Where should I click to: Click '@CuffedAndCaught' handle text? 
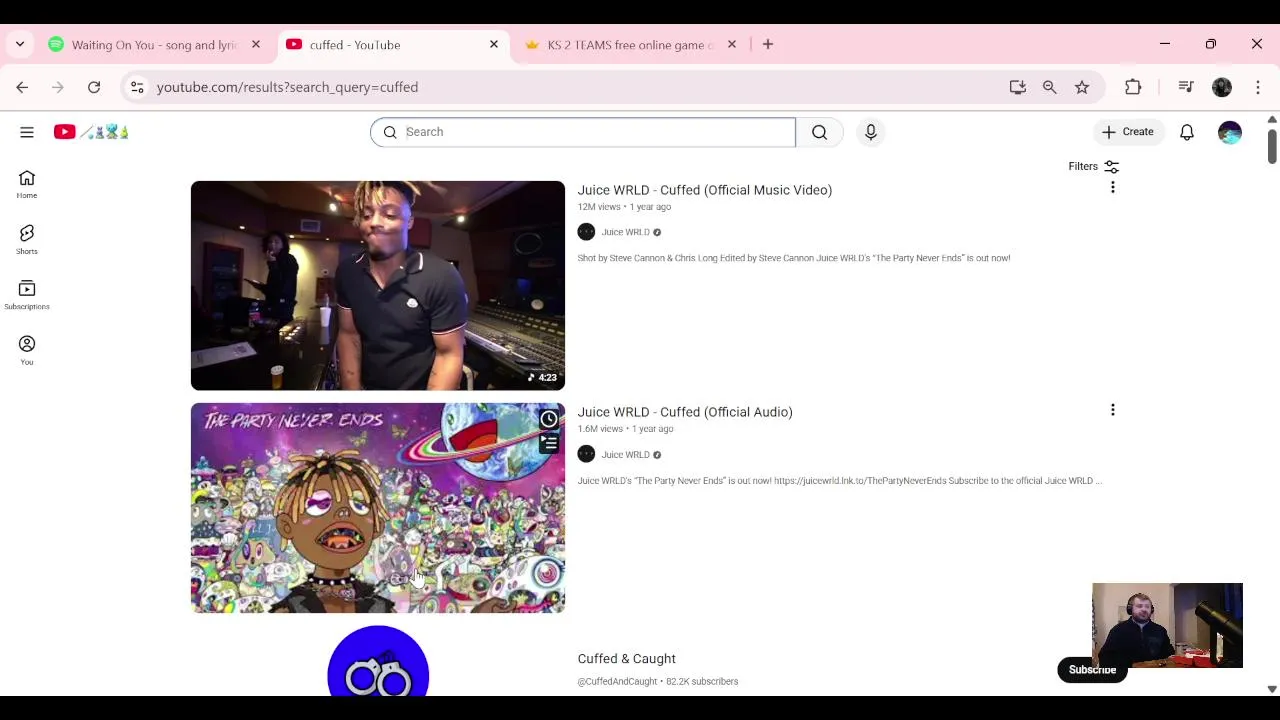pos(617,682)
